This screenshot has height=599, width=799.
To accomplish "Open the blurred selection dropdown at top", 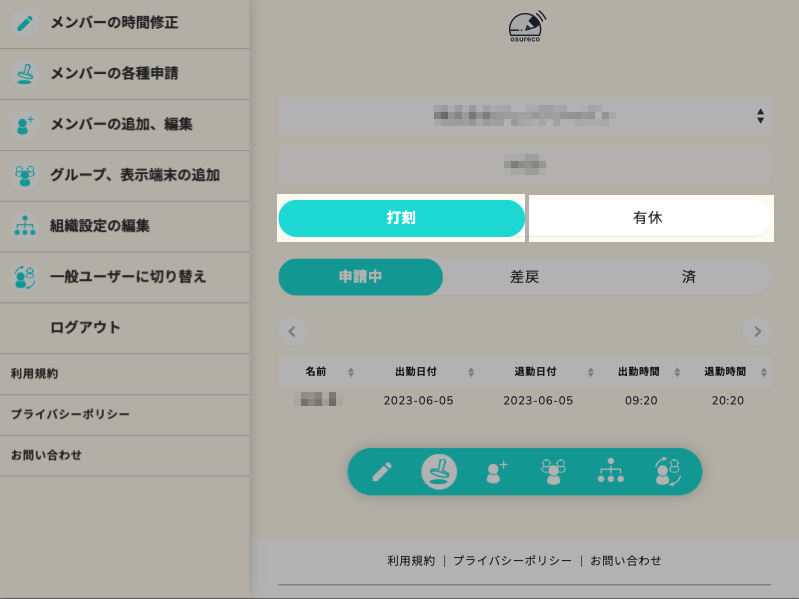I will [x=524, y=116].
